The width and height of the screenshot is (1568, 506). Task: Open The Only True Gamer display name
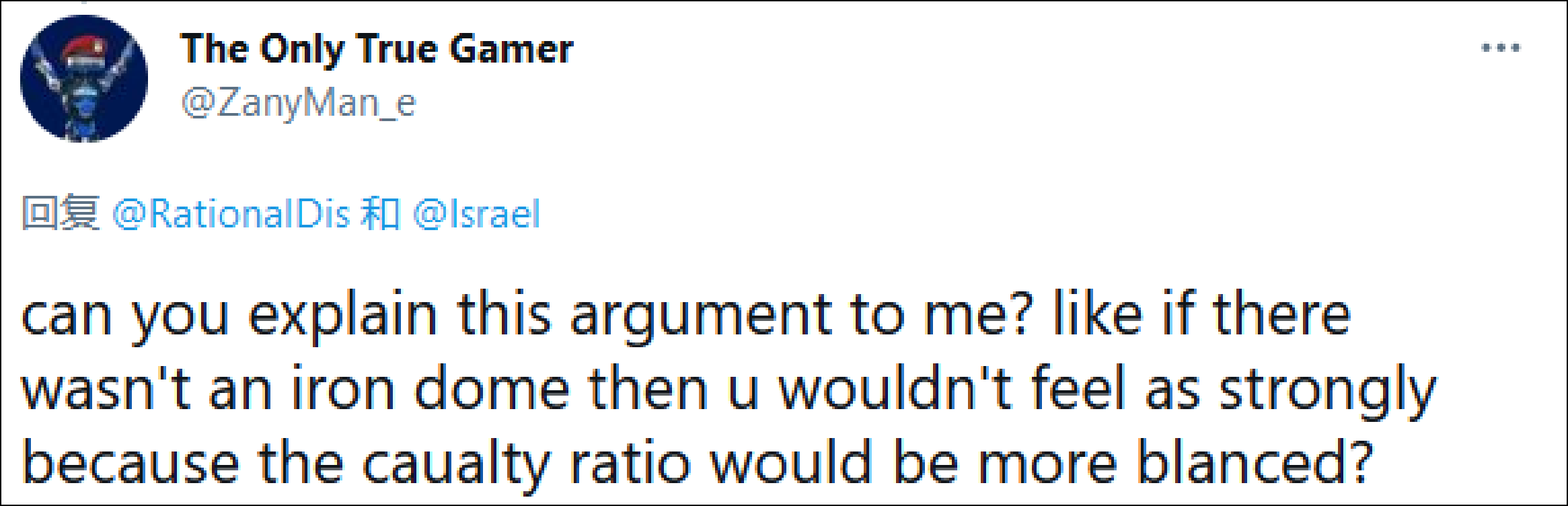coord(377,49)
